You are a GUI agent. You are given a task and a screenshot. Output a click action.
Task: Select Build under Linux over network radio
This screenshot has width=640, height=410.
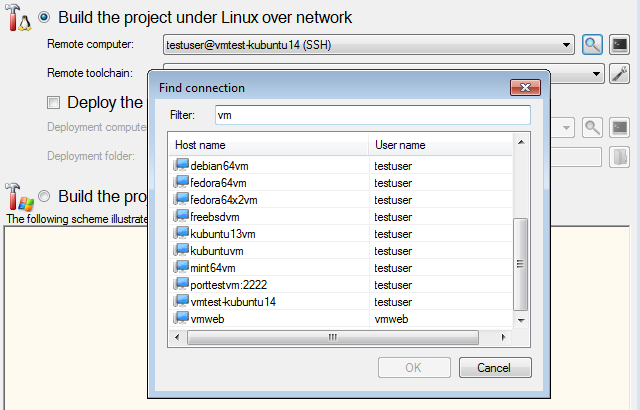(x=44, y=18)
